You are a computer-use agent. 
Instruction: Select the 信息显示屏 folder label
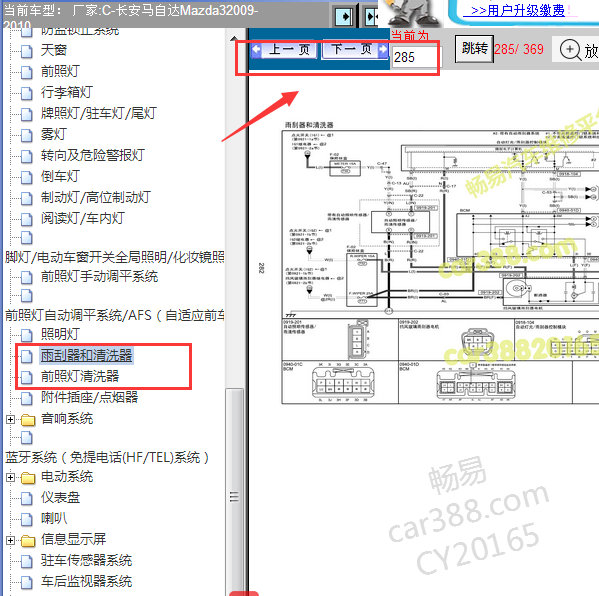[x=73, y=539]
